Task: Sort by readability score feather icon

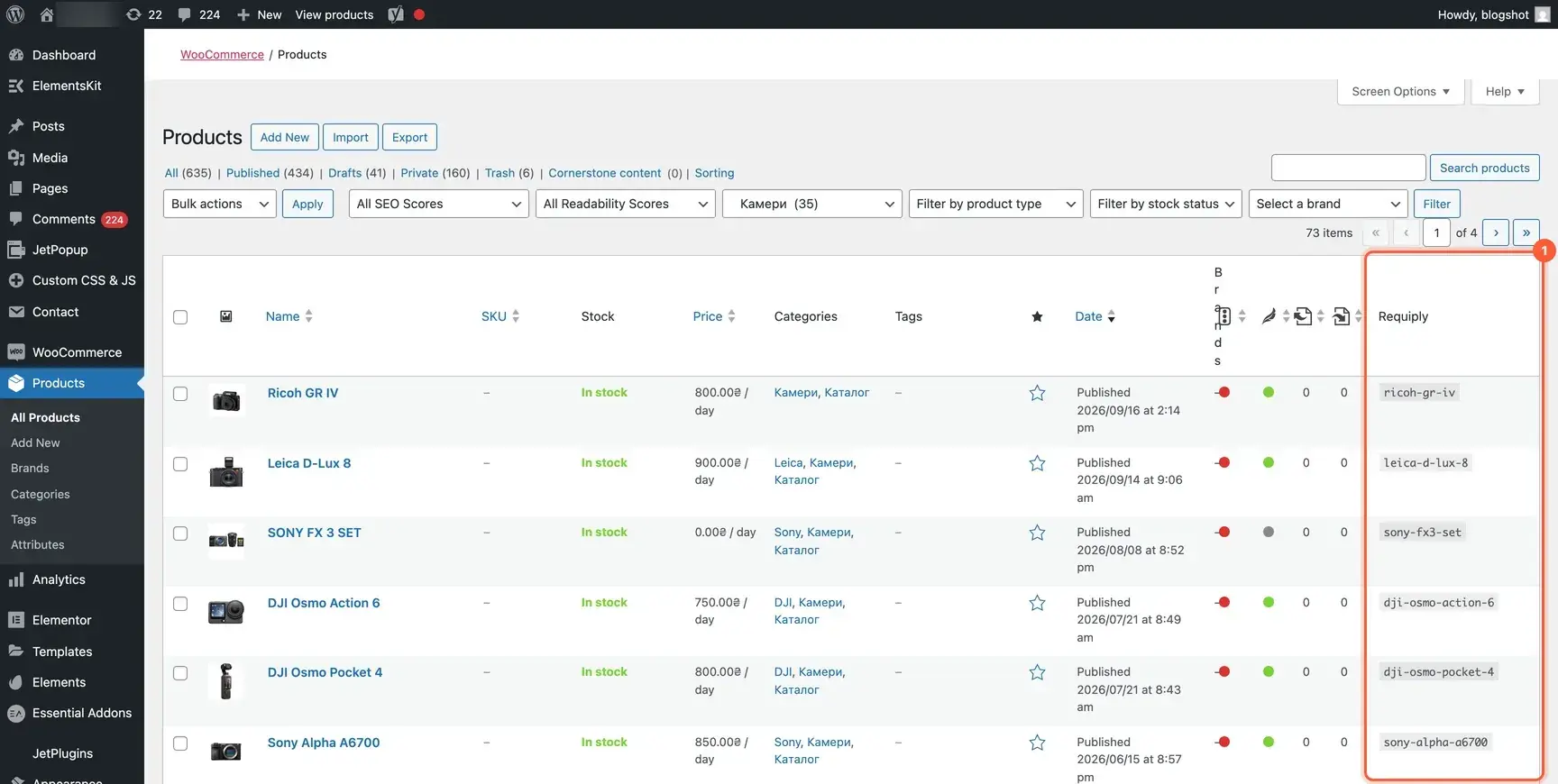Action: (x=1269, y=316)
